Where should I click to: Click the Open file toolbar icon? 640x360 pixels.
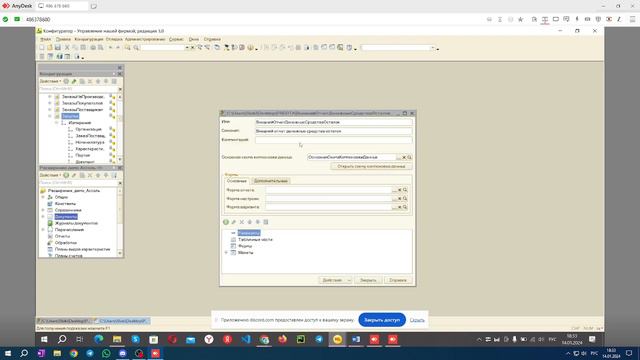click(x=50, y=48)
